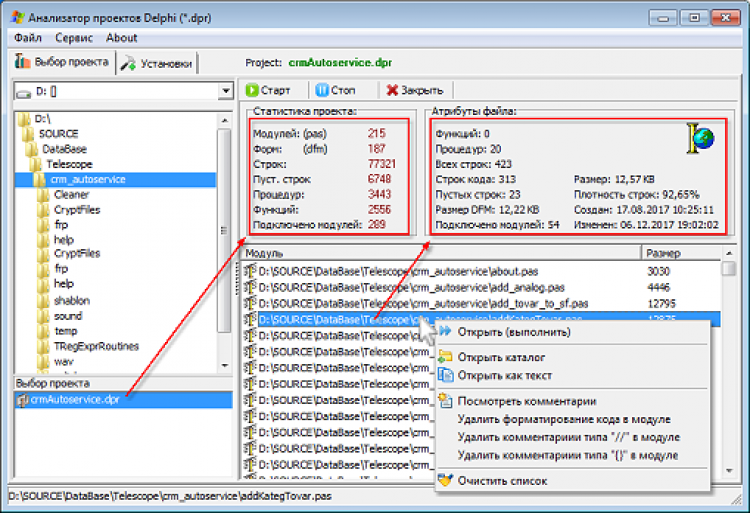The width and height of the screenshot is (750, 513).
Task: Click the application icon in title bar
Action: [x=18, y=18]
